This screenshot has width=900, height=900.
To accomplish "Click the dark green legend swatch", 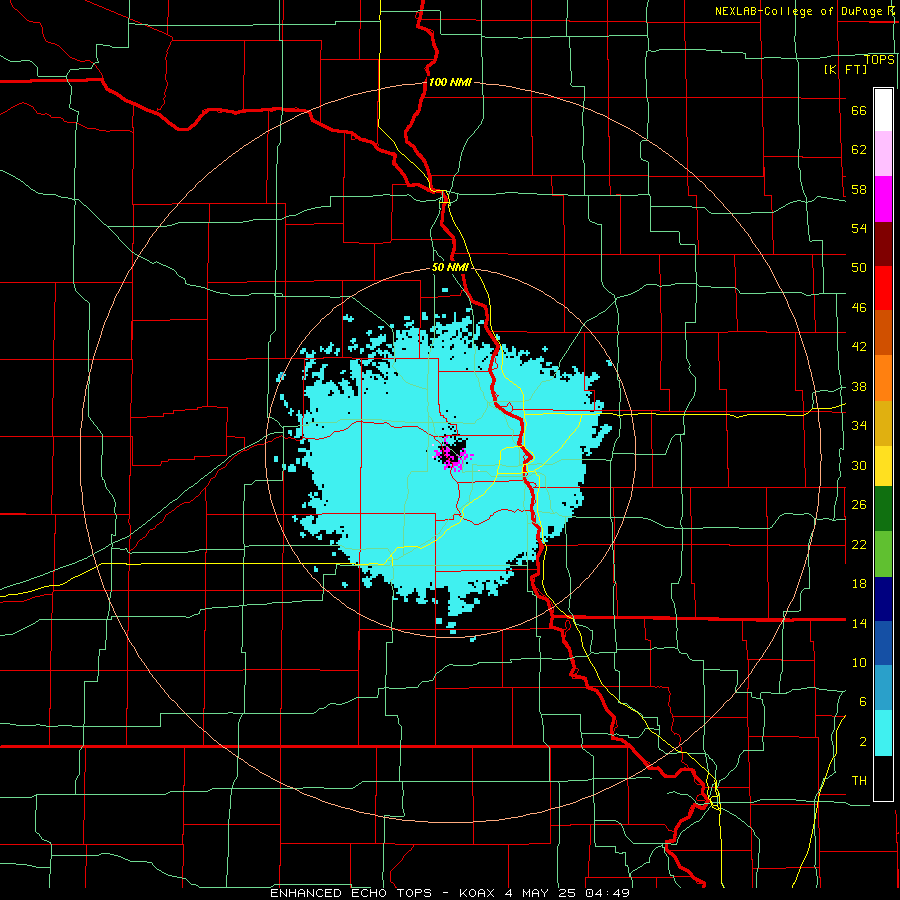I will pyautogui.click(x=883, y=509).
